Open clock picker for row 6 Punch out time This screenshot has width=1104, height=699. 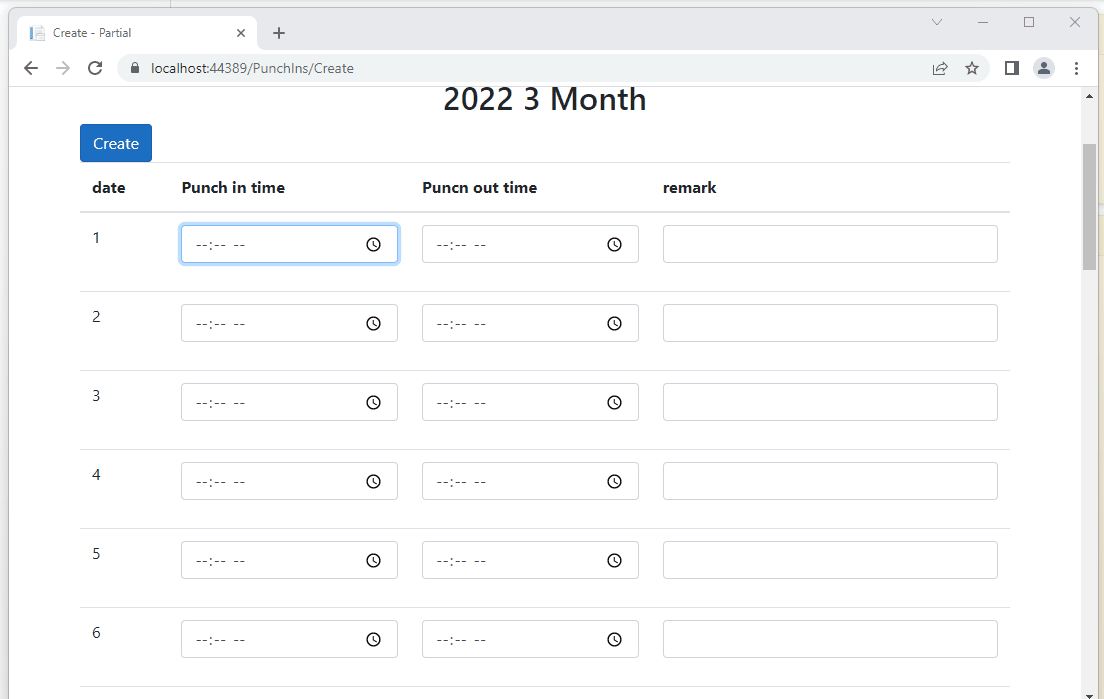(x=615, y=639)
